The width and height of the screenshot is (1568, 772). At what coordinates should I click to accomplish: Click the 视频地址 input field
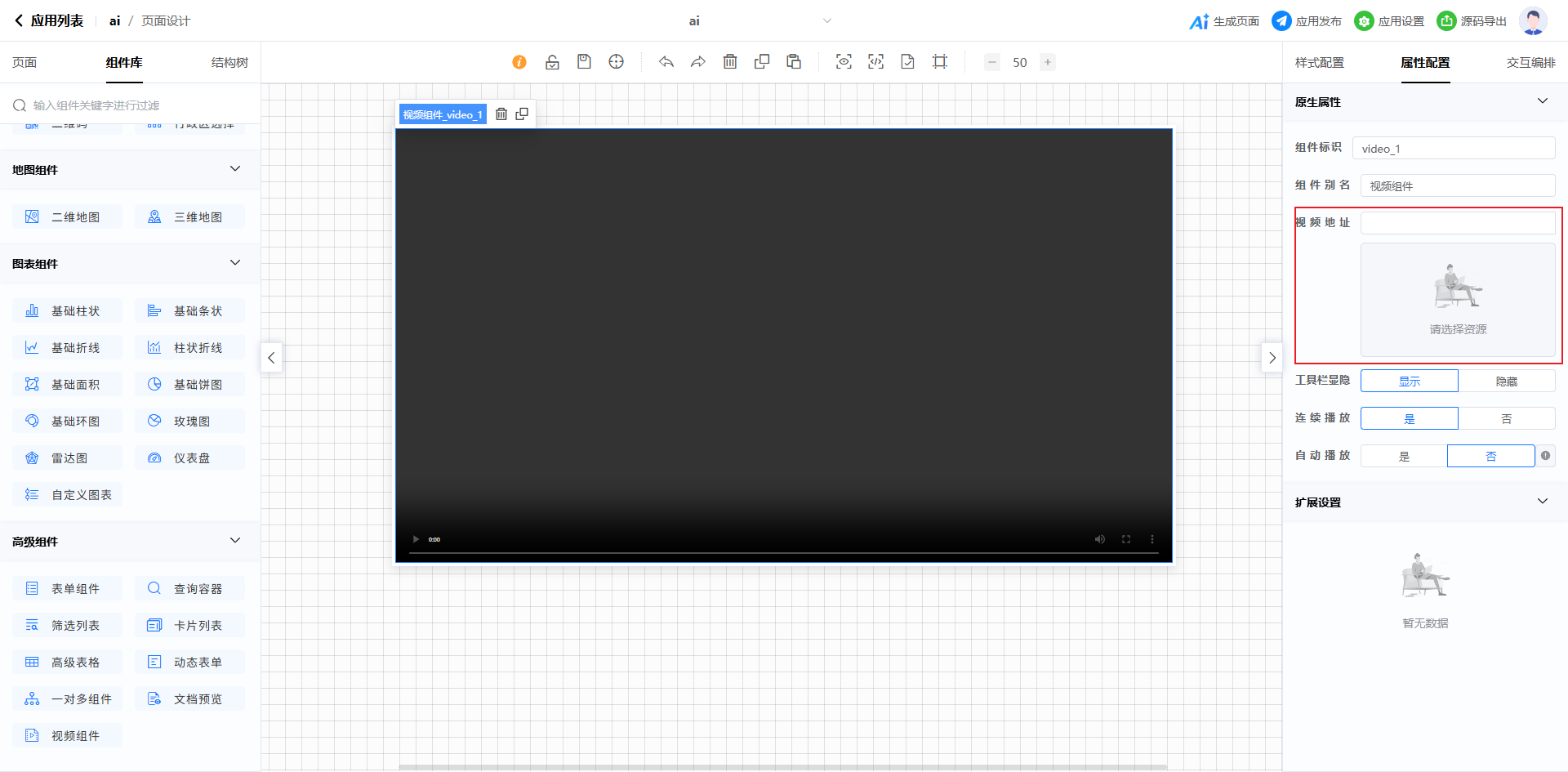coord(1457,223)
